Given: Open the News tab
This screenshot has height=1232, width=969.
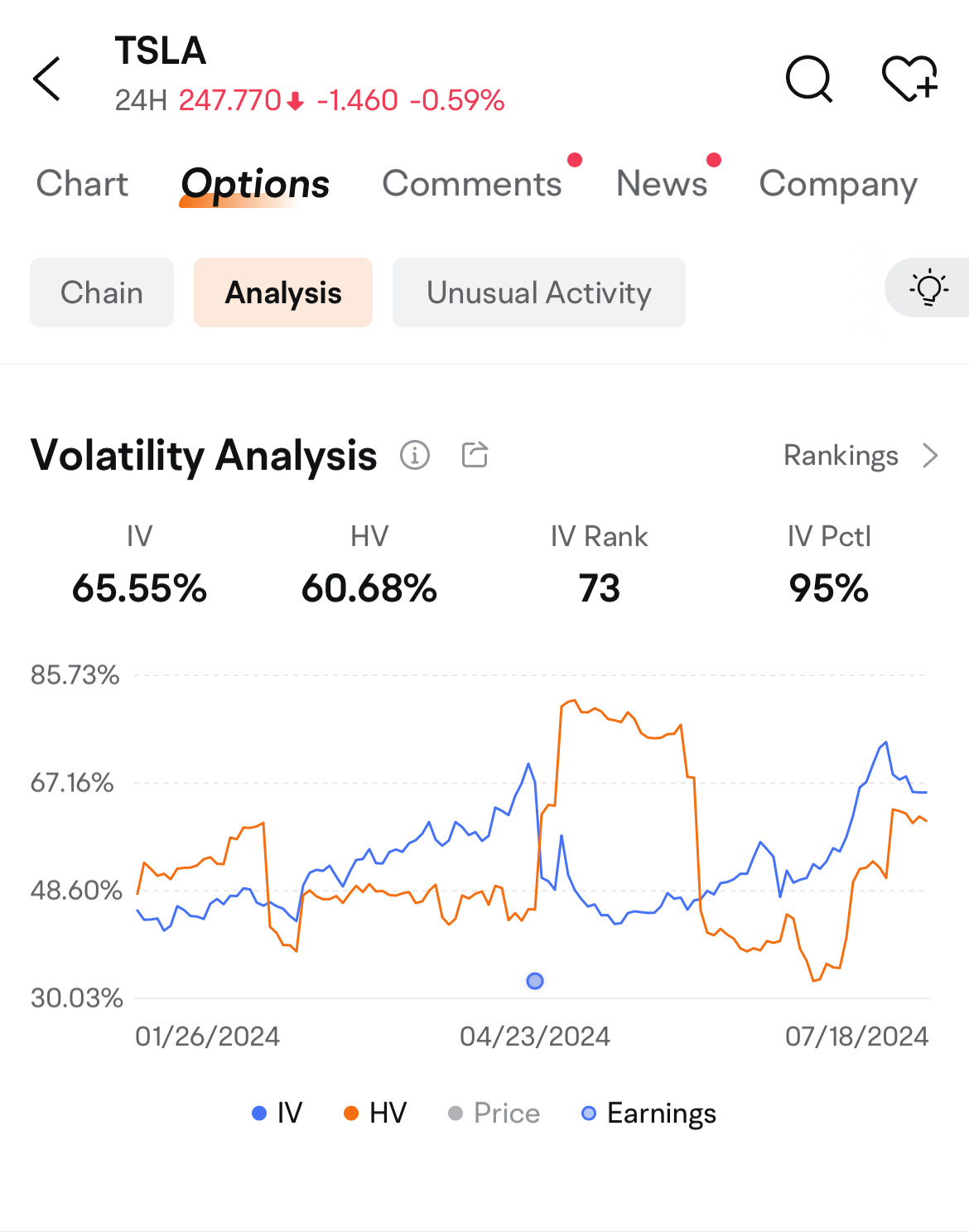Looking at the screenshot, I should coord(662,183).
